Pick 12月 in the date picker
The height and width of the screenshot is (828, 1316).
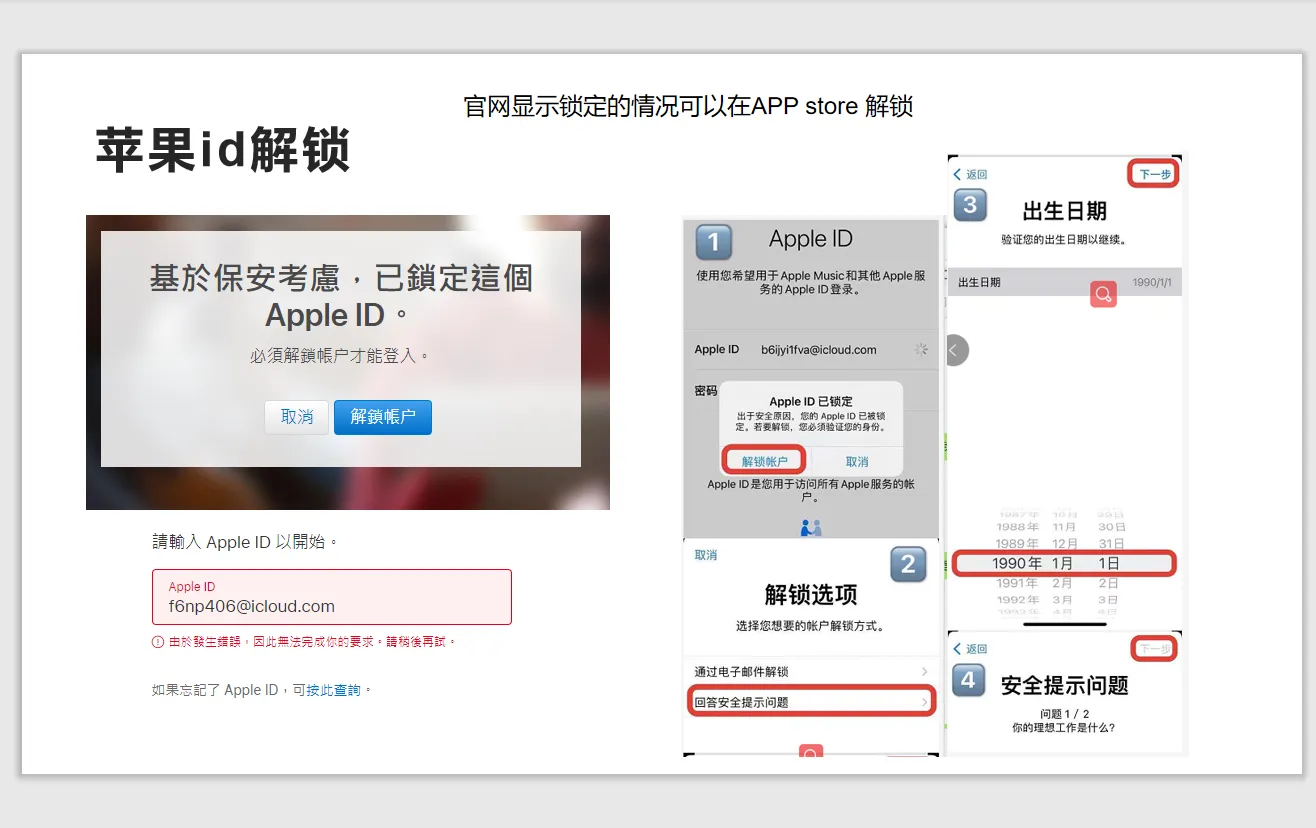pyautogui.click(x=1064, y=544)
